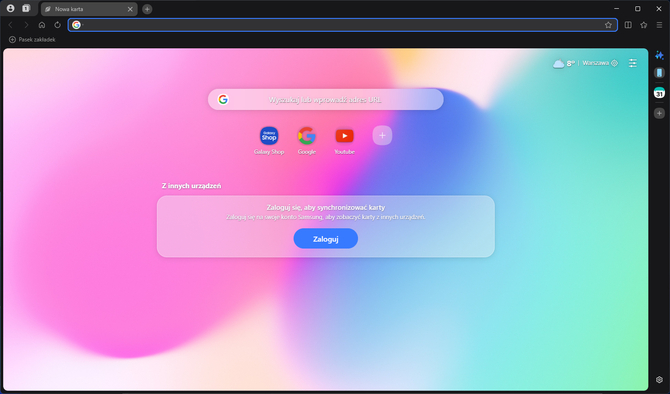Click the Zaloguj button

[326, 238]
